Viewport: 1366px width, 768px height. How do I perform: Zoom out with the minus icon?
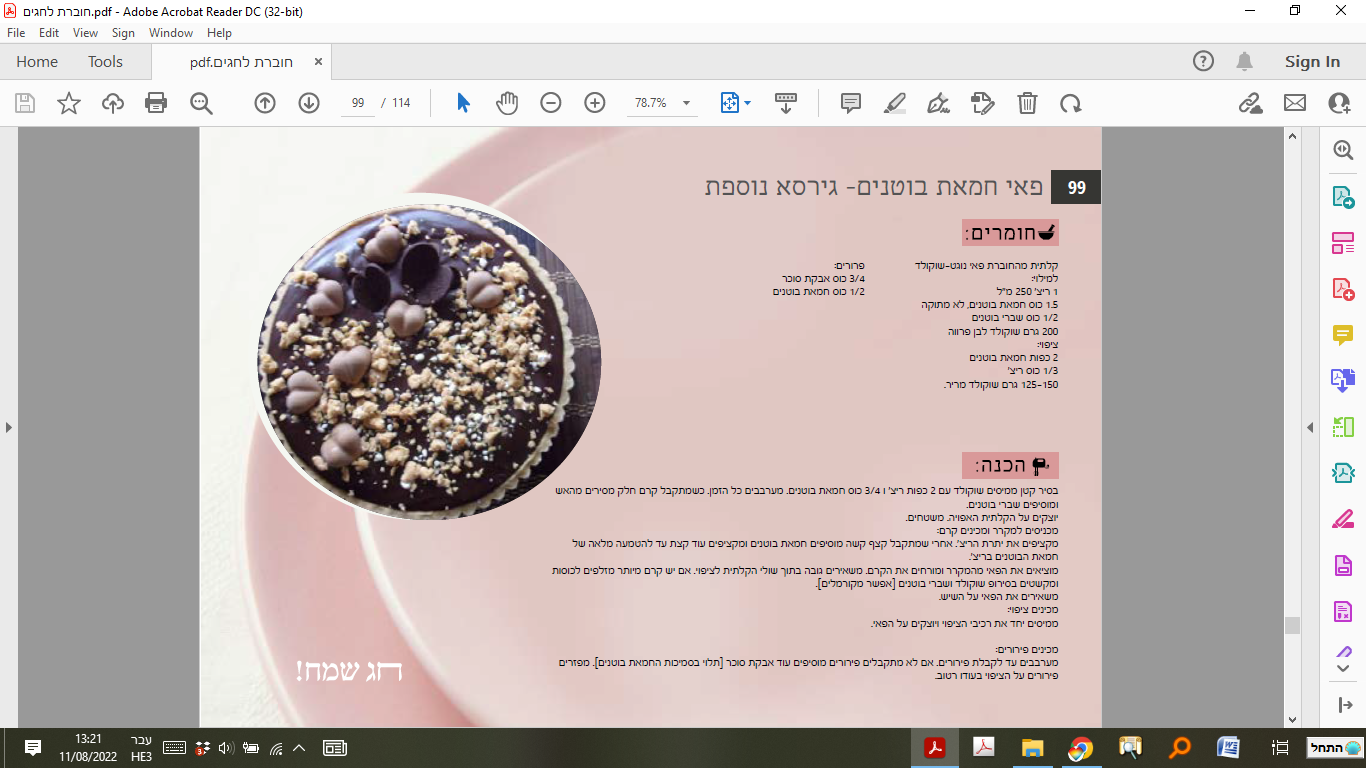pyautogui.click(x=551, y=103)
